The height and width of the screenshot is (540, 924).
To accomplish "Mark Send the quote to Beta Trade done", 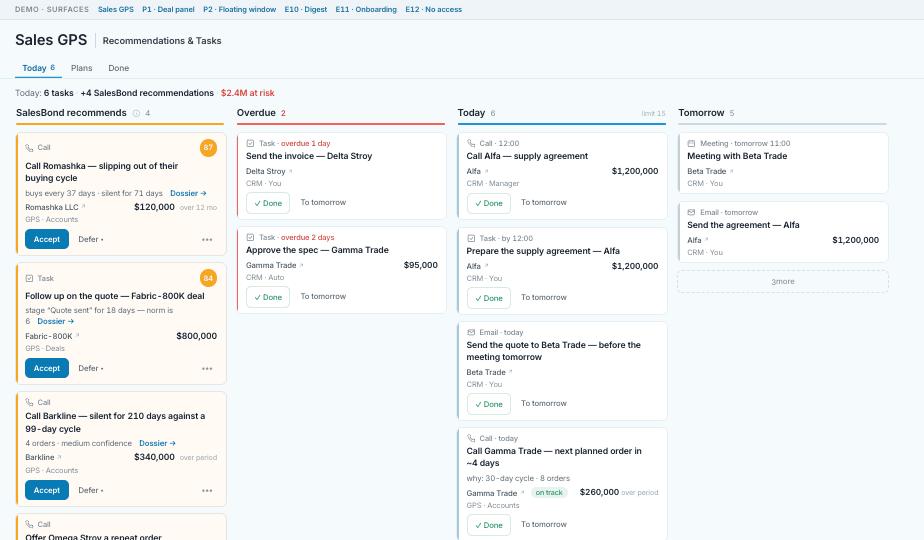I will [489, 404].
